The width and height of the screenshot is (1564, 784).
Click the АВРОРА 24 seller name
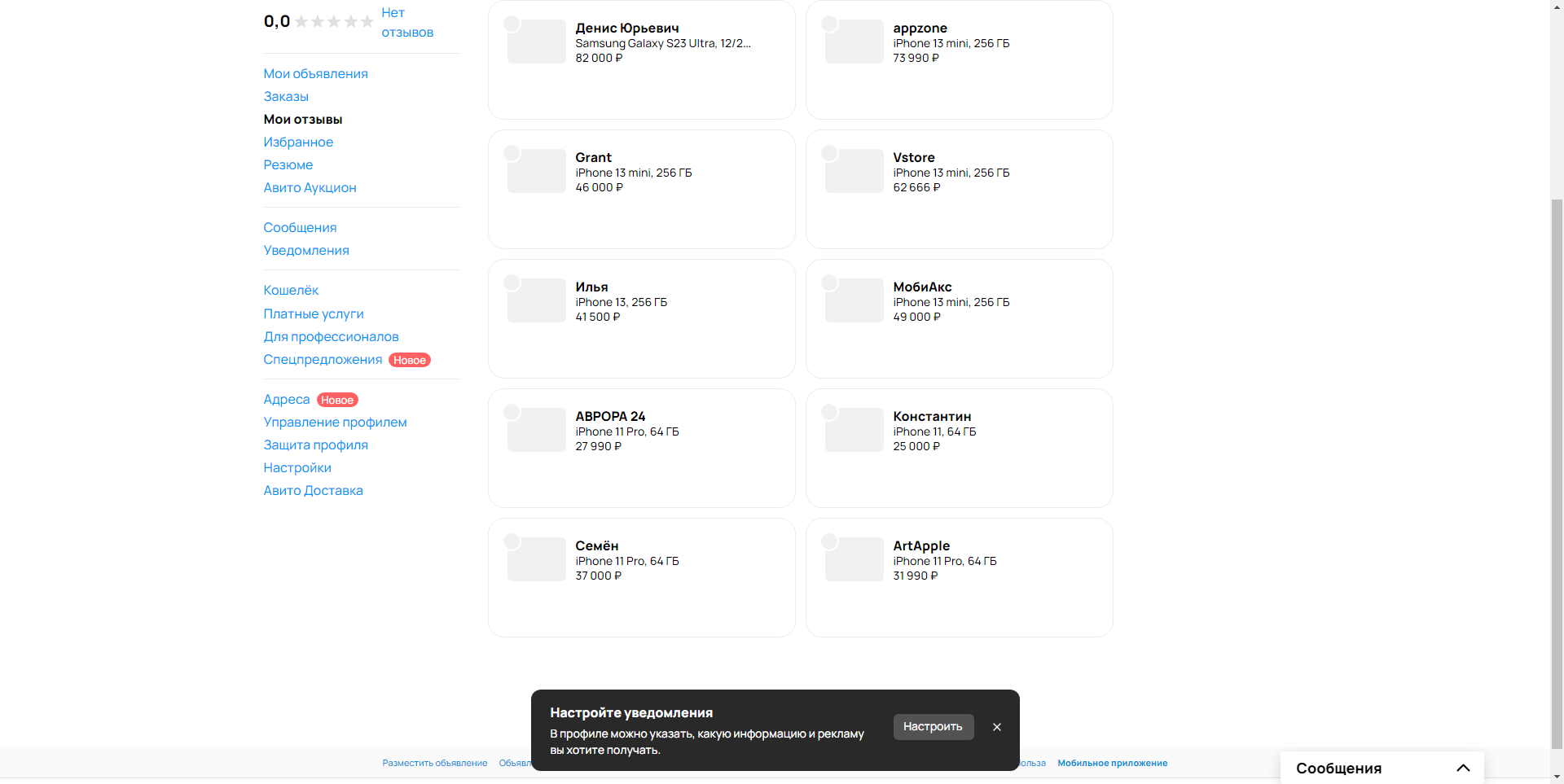point(610,417)
